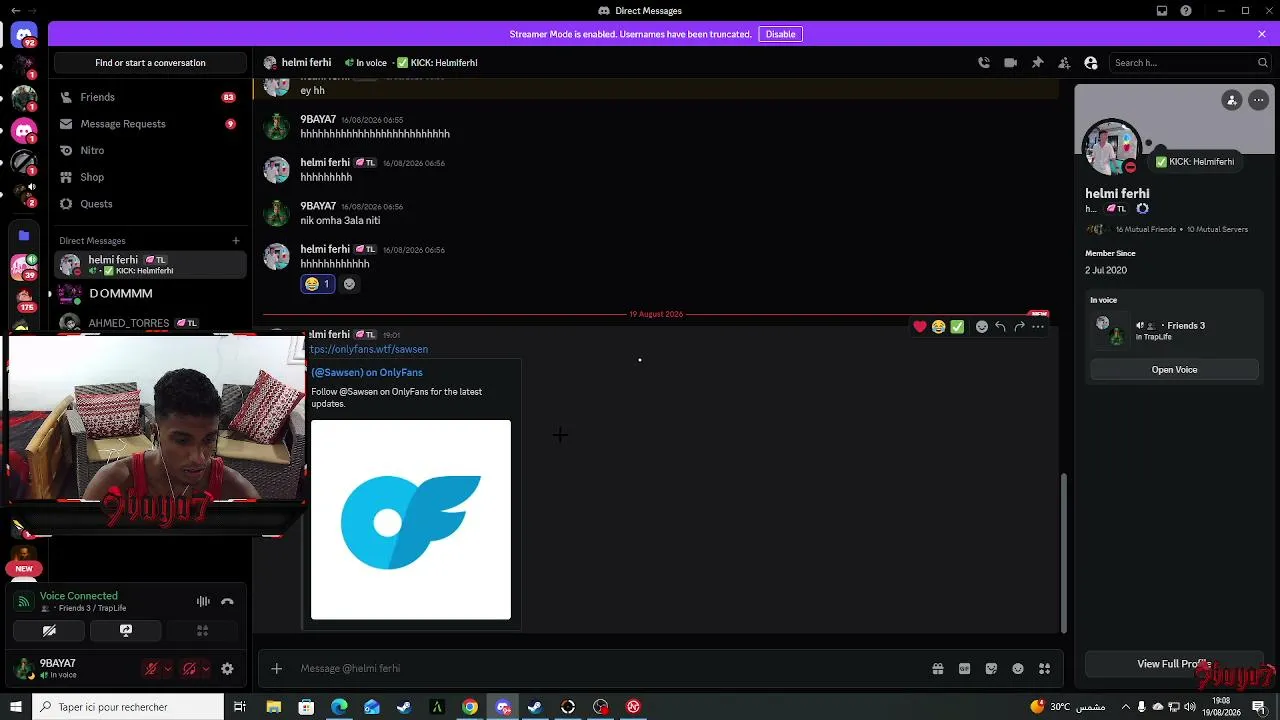
Task: Open the emoji picker in message bar
Action: 1018,669
